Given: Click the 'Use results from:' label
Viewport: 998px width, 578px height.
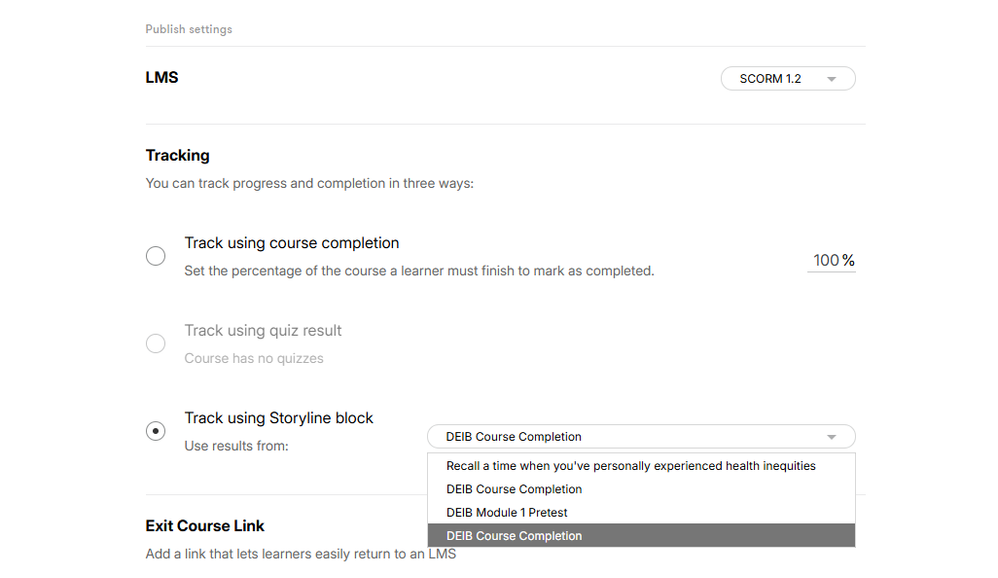Looking at the screenshot, I should (x=236, y=446).
